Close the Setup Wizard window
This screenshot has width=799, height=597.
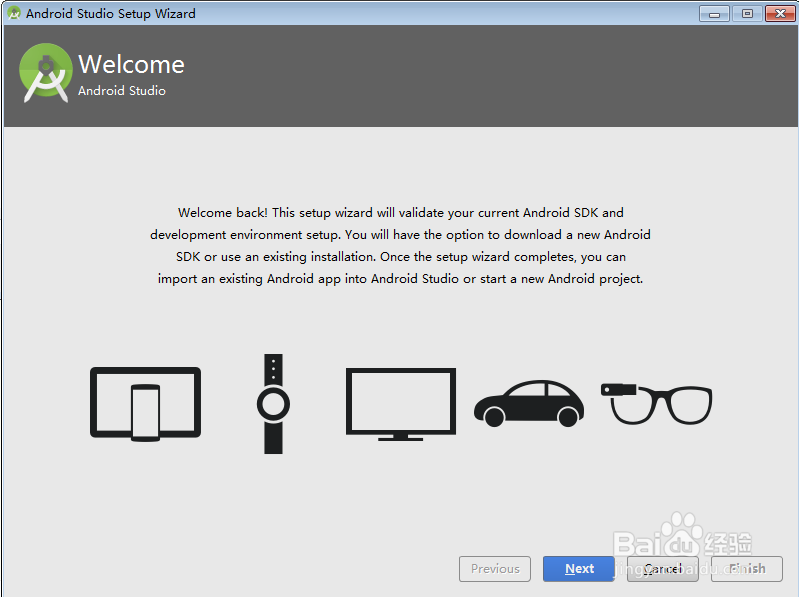780,14
